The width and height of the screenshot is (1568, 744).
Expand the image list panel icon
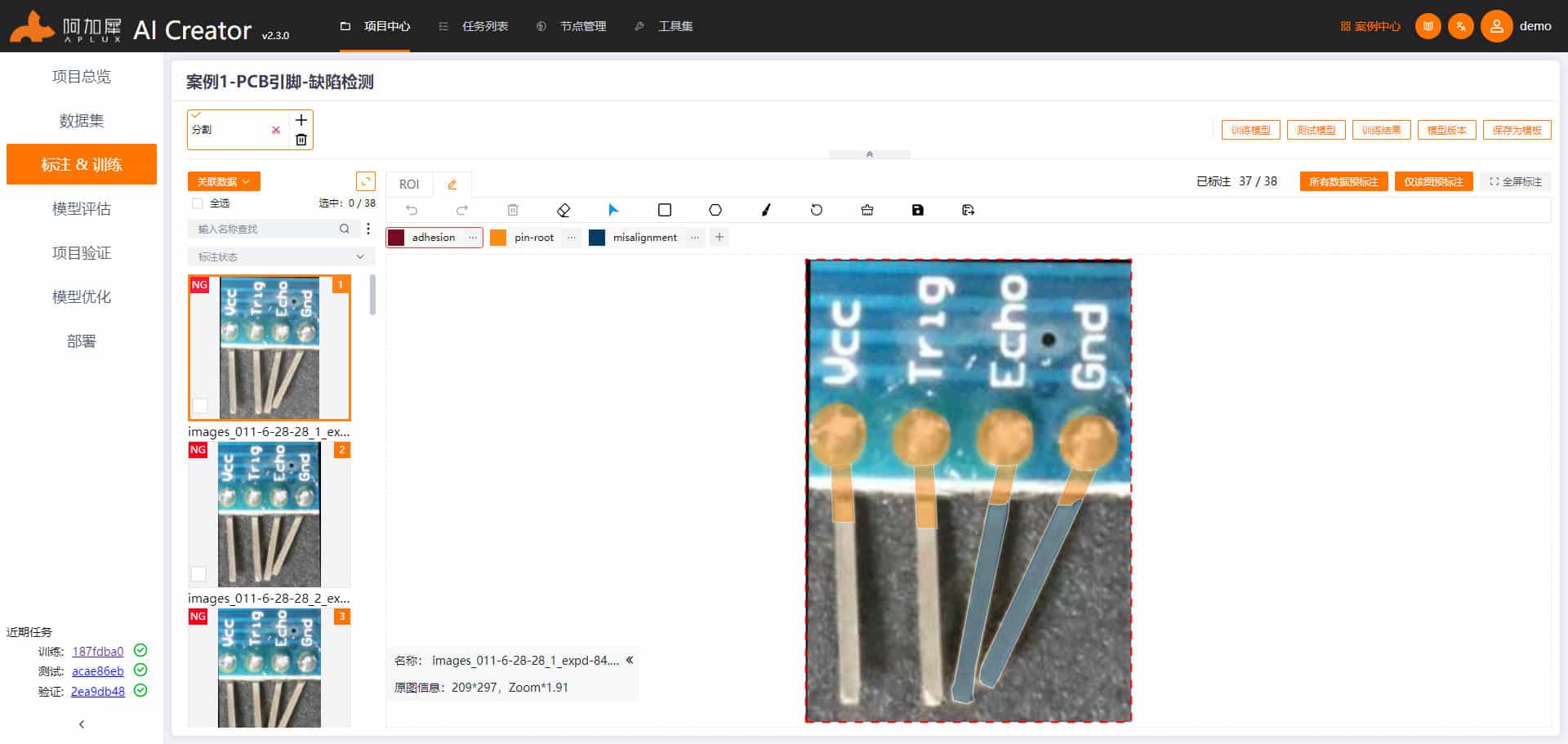366,181
